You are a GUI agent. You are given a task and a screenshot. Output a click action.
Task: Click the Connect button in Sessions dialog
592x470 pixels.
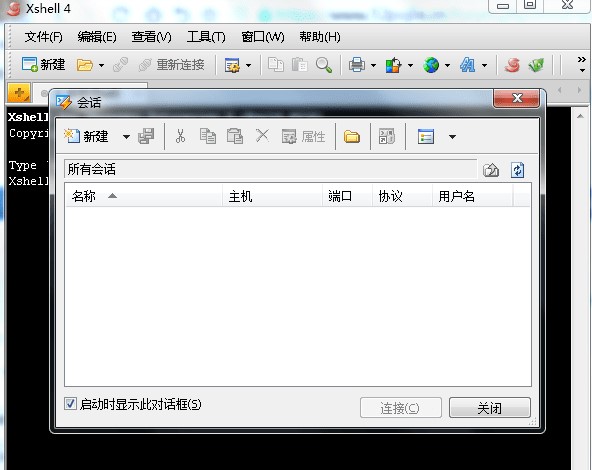click(401, 408)
